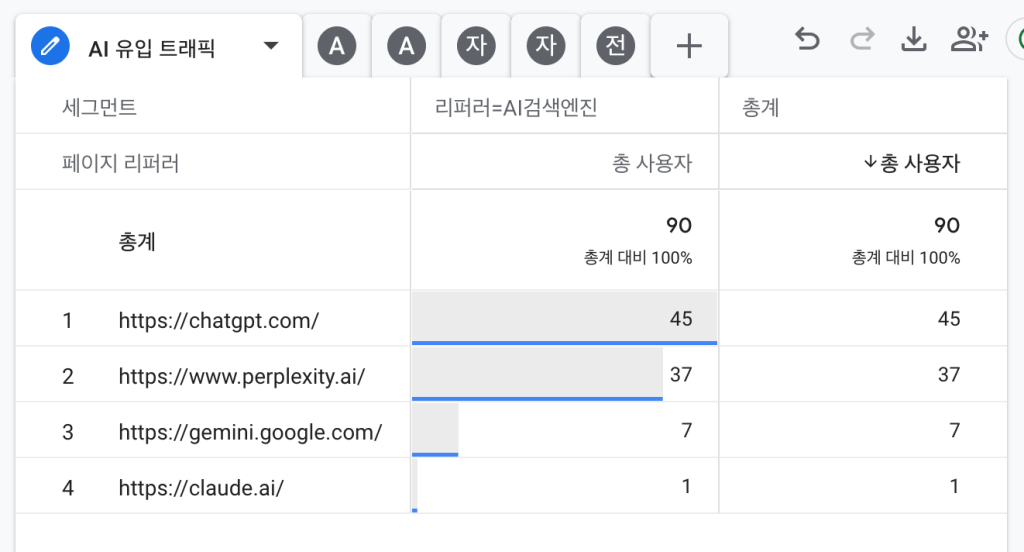
Task: Click the undo arrow icon
Action: coord(807,40)
